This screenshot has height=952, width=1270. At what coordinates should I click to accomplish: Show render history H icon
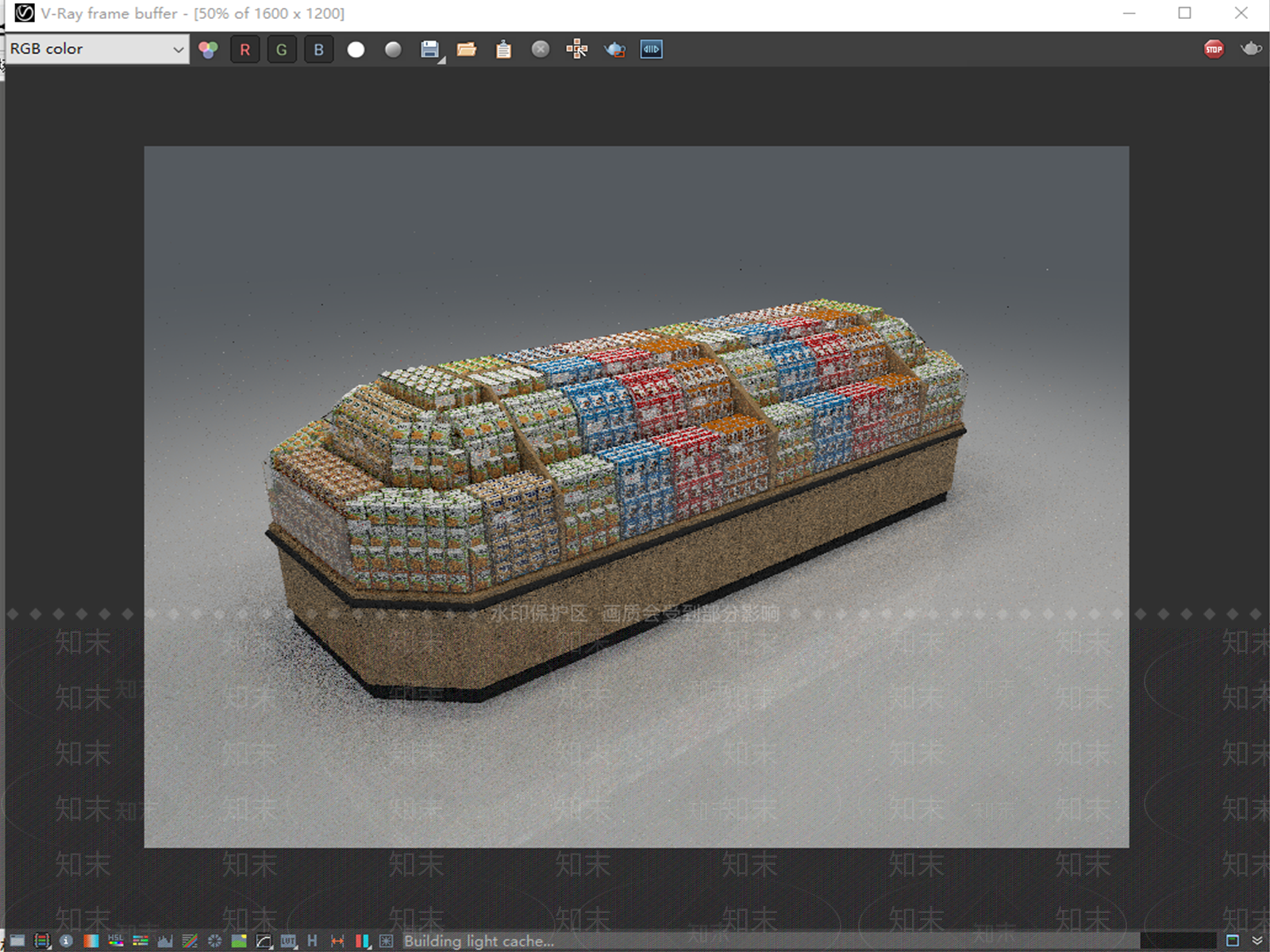[312, 941]
